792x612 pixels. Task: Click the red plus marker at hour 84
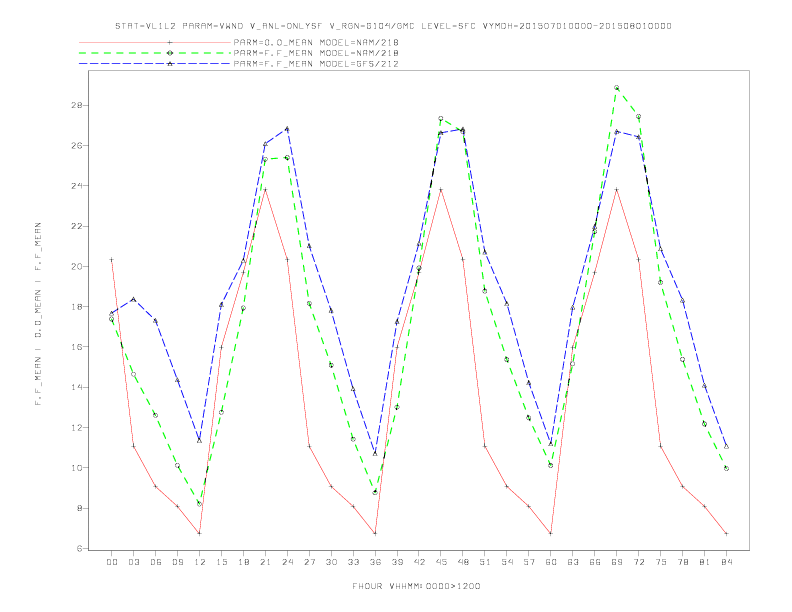point(726,533)
